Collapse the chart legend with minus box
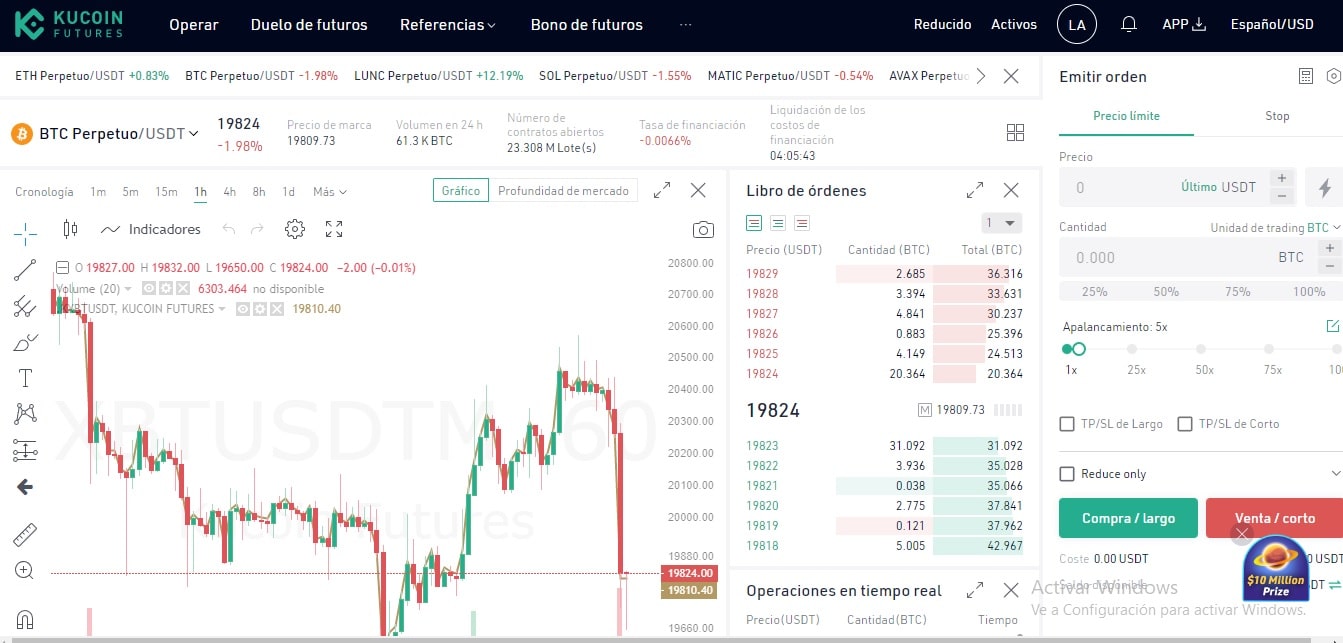The image size is (1343, 643). point(62,267)
